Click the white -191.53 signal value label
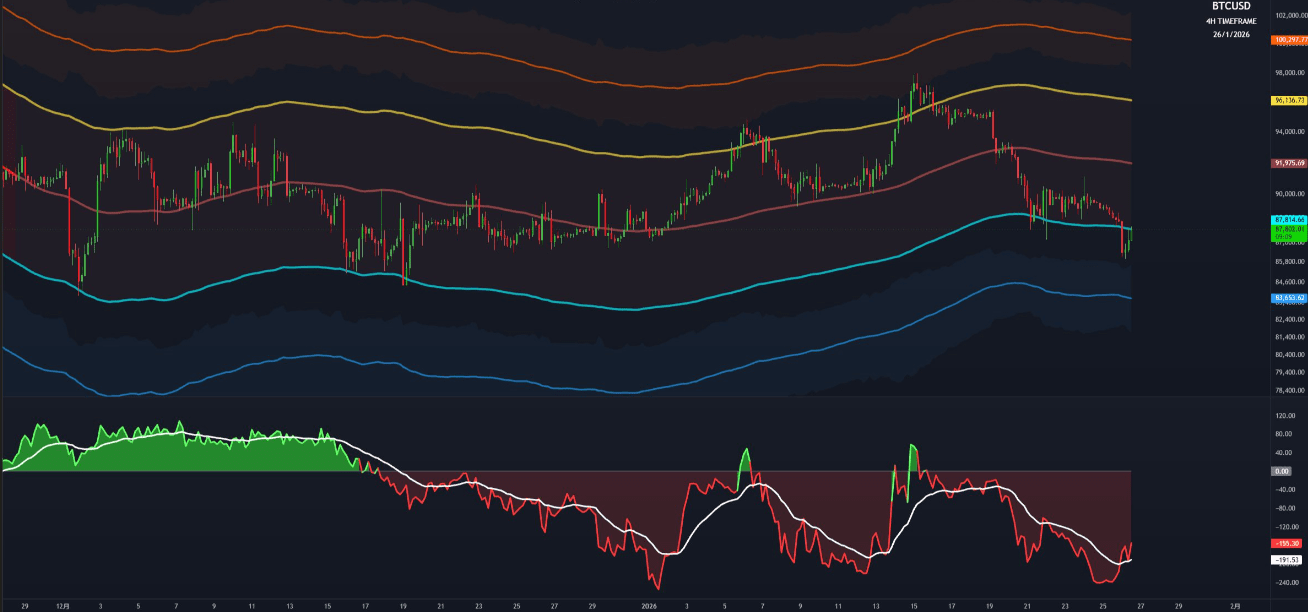The width and height of the screenshot is (1308, 612). coord(1284,560)
